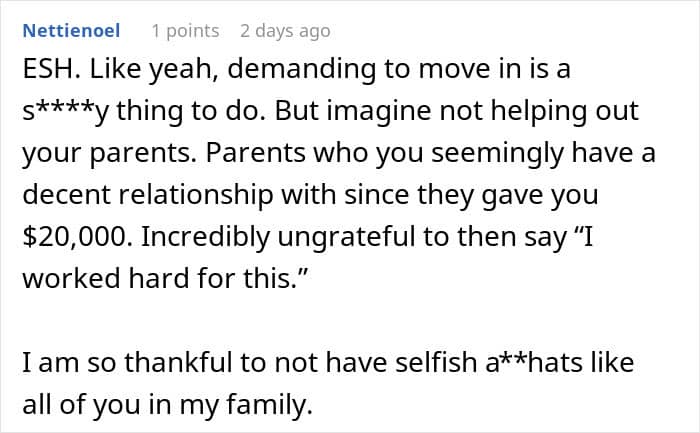Click the 'ESH.' verdict at comment start
Image resolution: width=700 pixels, height=433 pixels.
[52, 70]
